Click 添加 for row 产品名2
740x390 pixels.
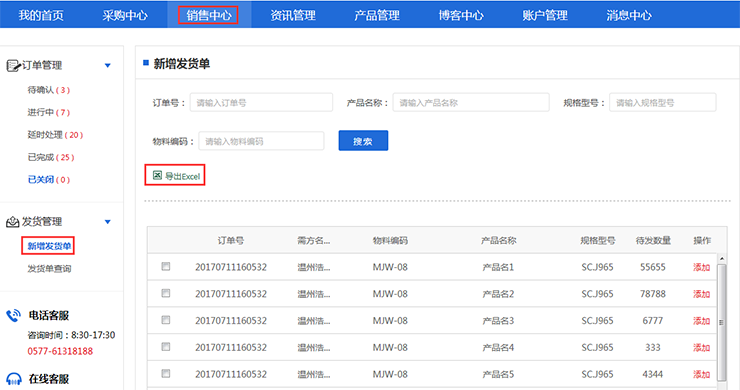click(701, 294)
